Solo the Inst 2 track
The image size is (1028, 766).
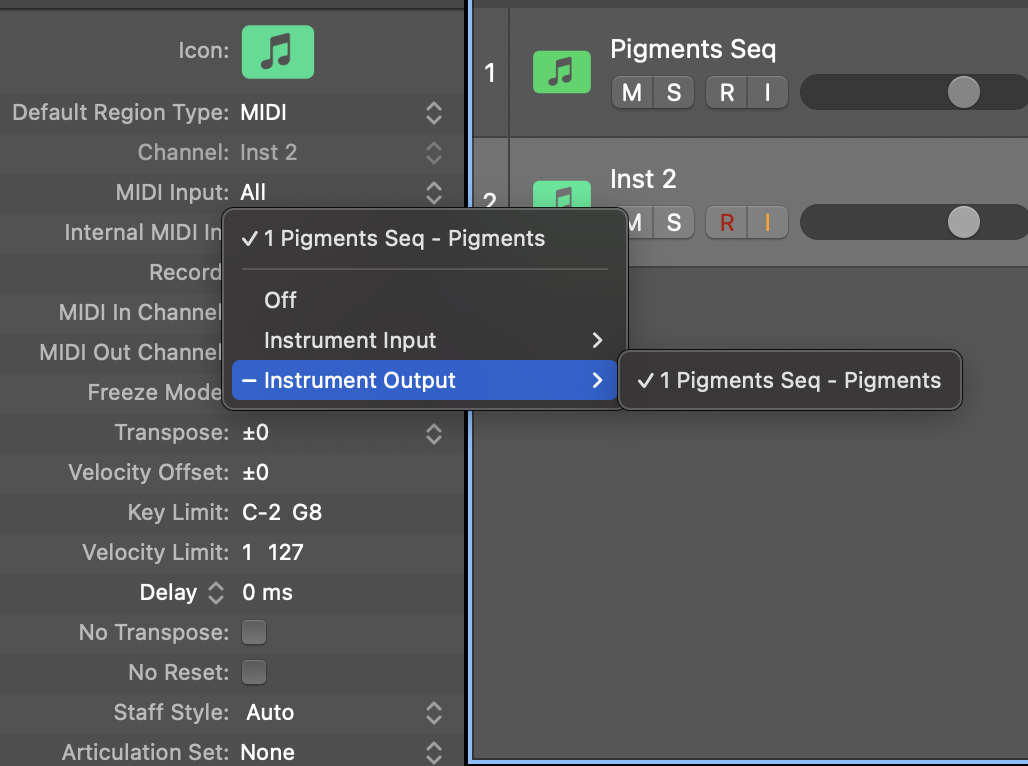tap(673, 222)
